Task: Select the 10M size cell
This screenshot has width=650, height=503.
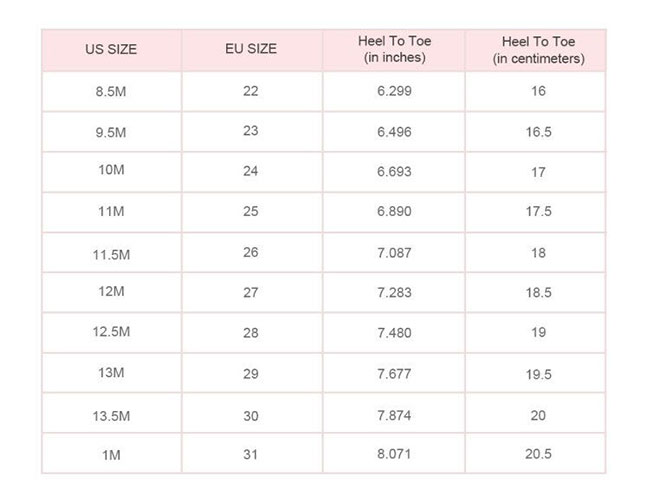Action: (x=111, y=172)
